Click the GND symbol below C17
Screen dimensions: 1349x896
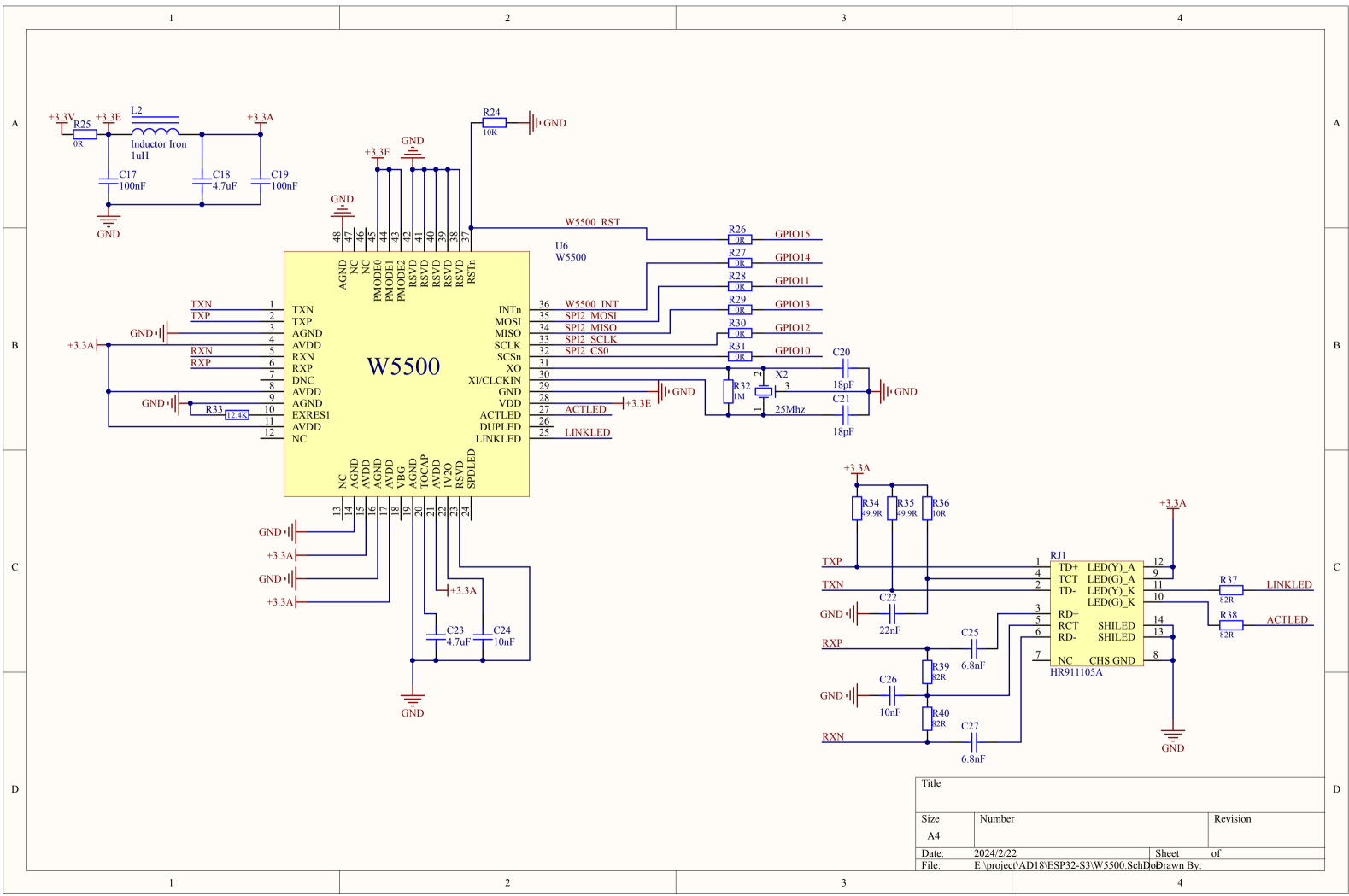109,224
